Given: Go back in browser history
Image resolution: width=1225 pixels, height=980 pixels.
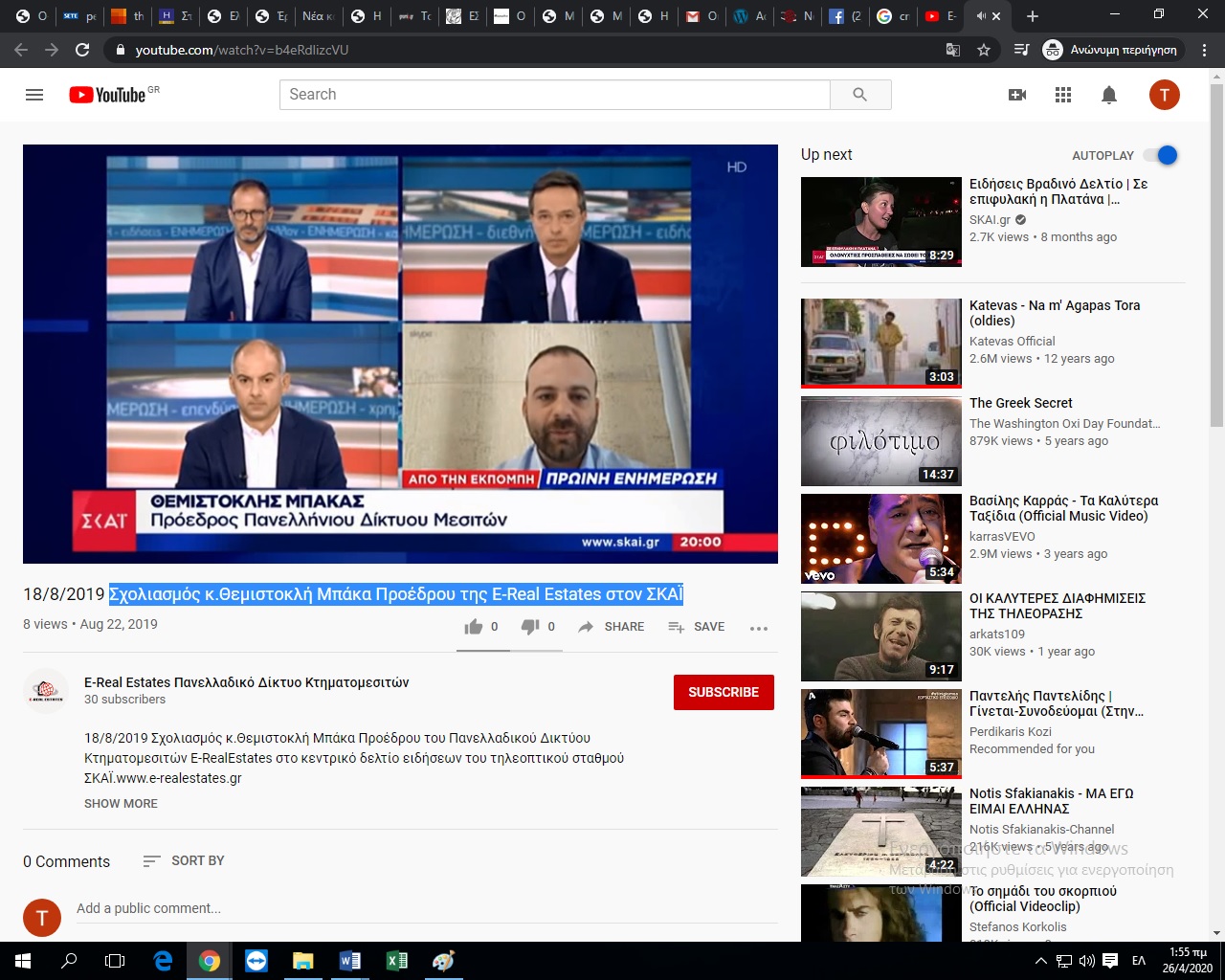Looking at the screenshot, I should click(21, 50).
